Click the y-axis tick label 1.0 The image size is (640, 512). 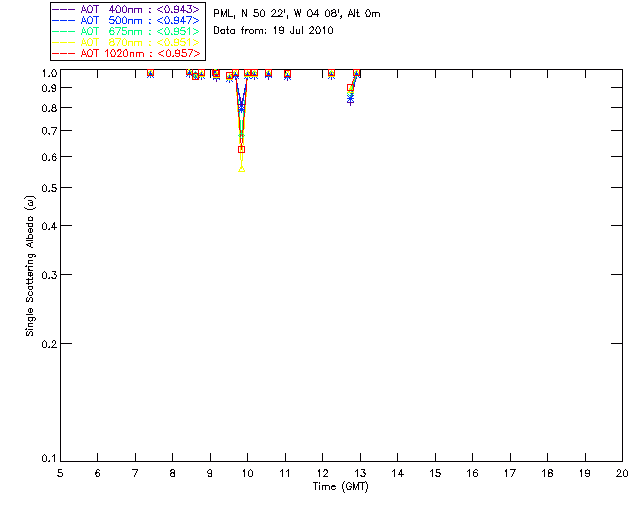[x=49, y=73]
